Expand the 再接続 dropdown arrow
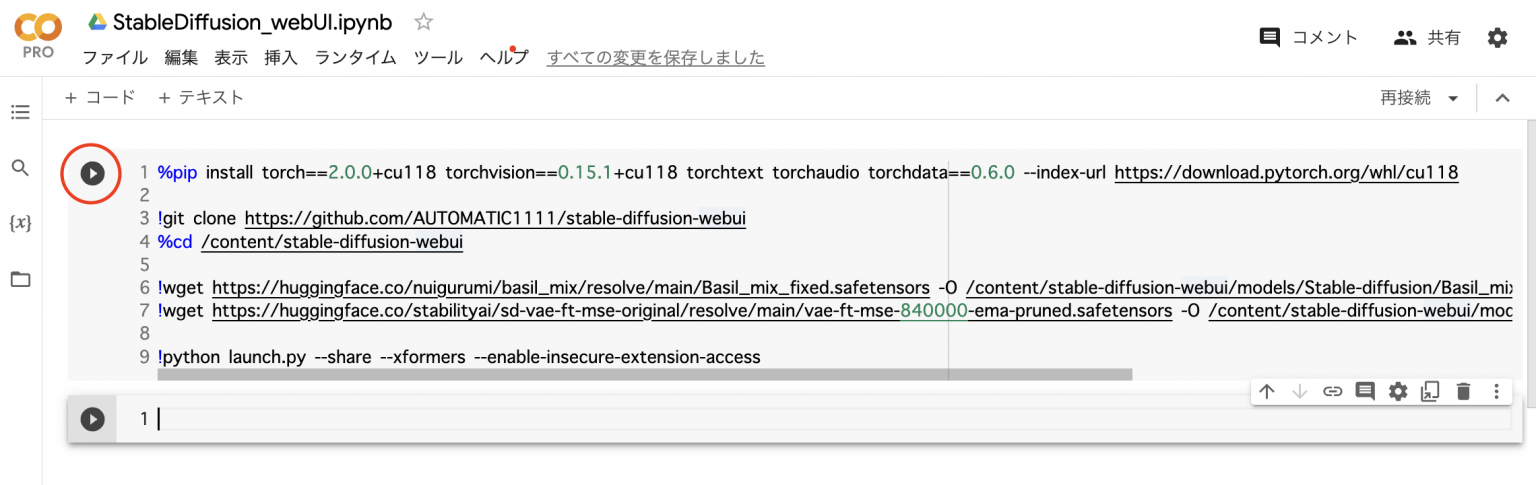 [x=1453, y=98]
